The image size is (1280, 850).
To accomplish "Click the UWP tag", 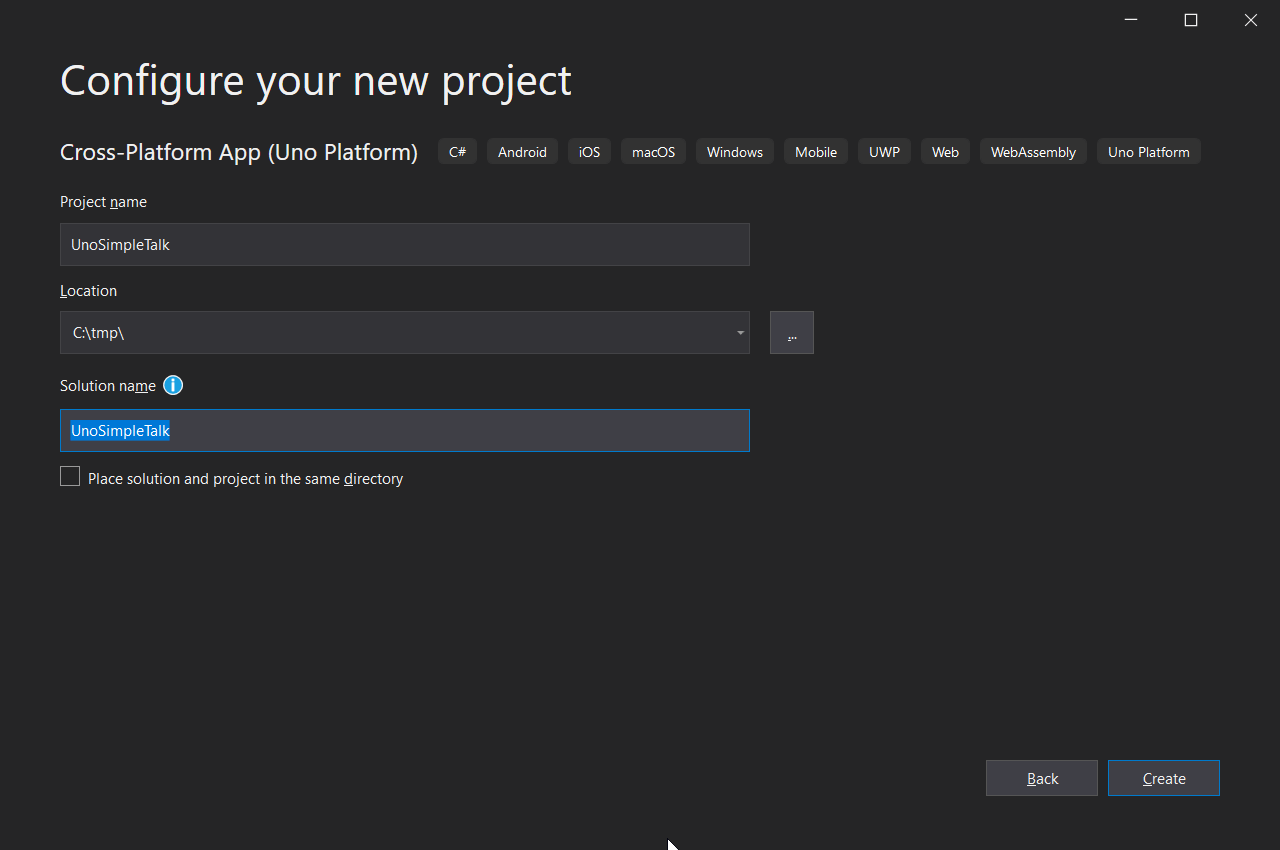I will coord(884,152).
